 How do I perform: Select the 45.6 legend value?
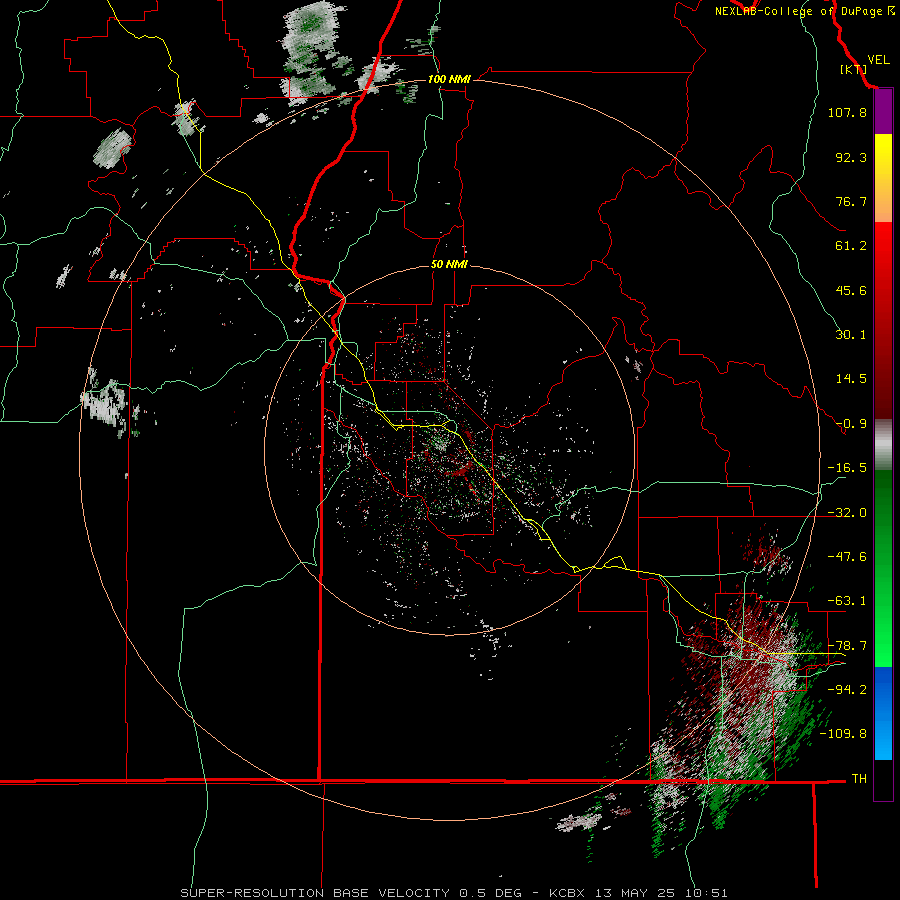851,290
